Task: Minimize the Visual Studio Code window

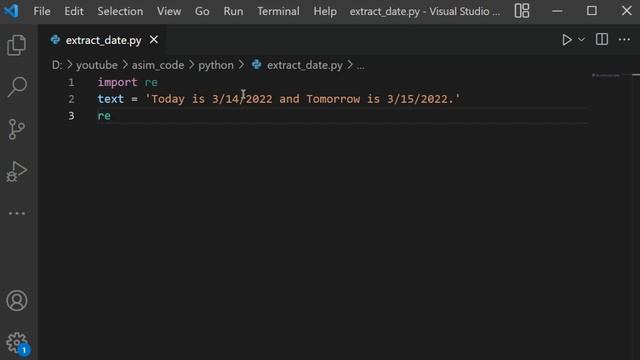Action: pyautogui.click(x=557, y=11)
